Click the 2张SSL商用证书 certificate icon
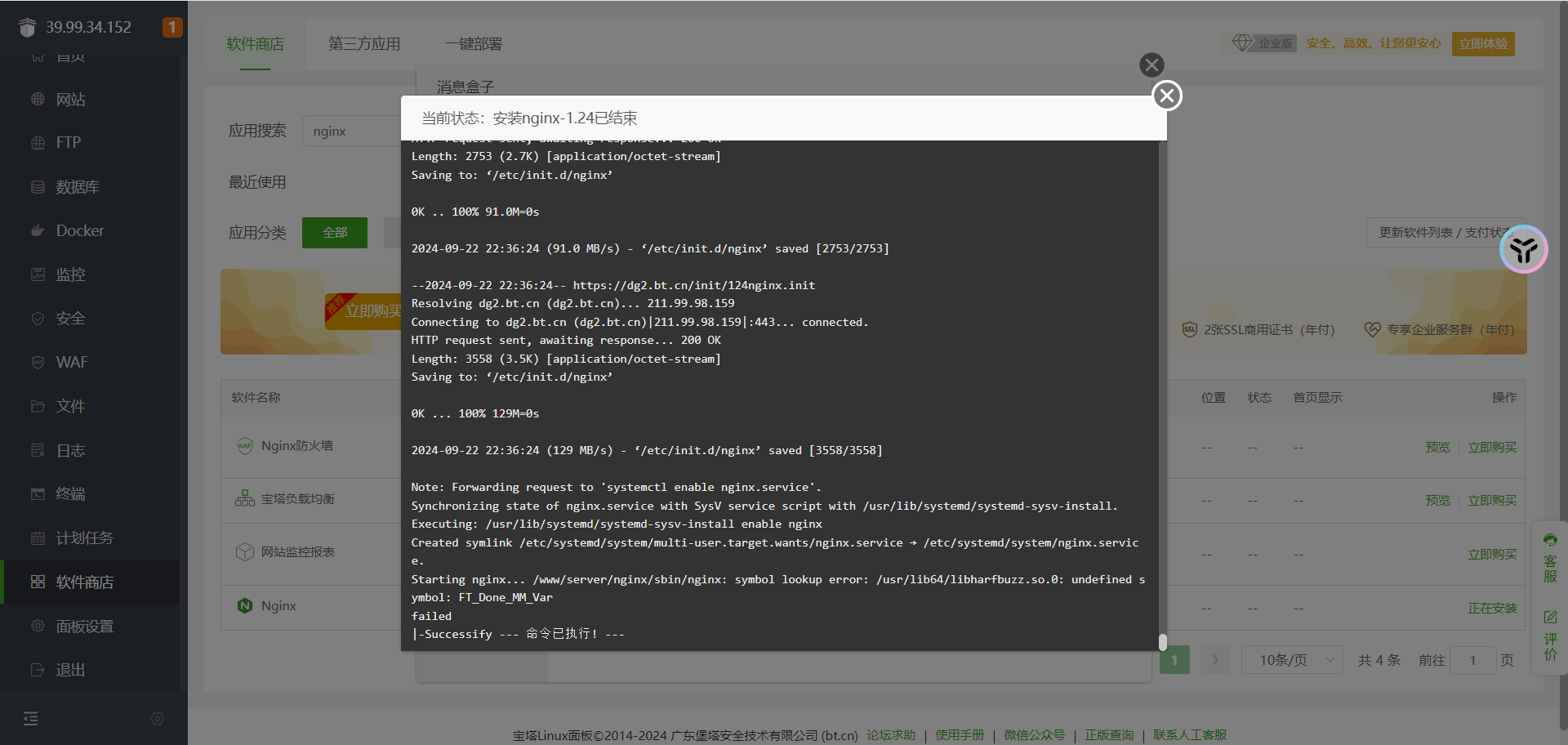Screen dimensions: 1568x745 pyautogui.click(x=1190, y=330)
